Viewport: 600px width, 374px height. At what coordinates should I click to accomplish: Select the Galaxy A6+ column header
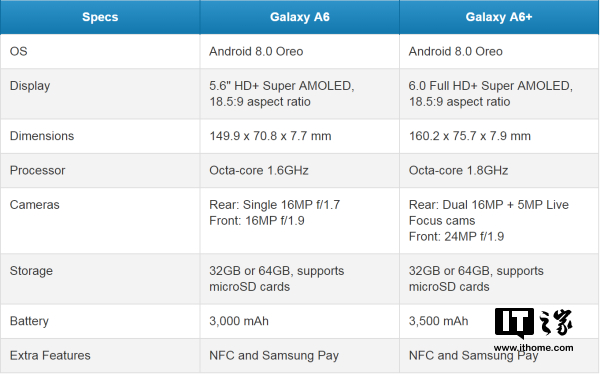499,17
